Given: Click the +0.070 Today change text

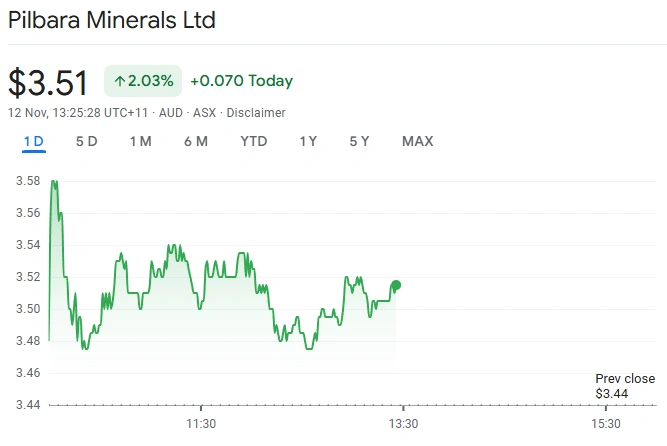Looking at the screenshot, I should (x=241, y=81).
